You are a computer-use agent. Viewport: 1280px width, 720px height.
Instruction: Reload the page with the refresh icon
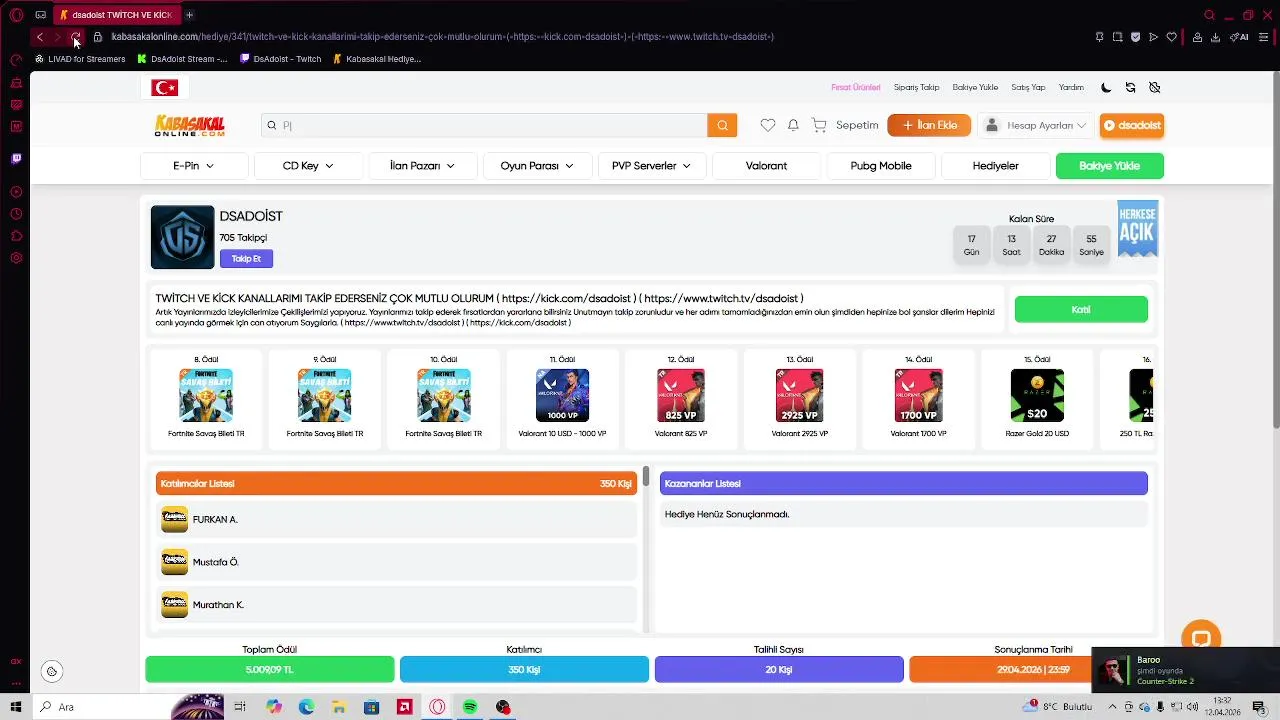(75, 37)
